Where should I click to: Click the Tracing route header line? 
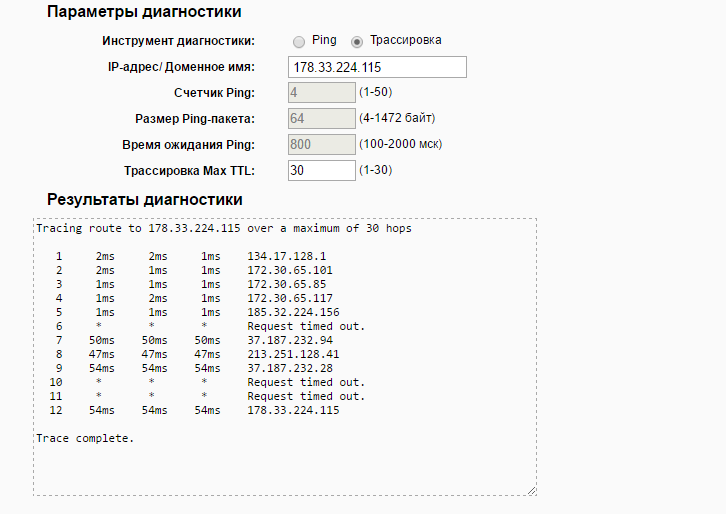click(223, 228)
